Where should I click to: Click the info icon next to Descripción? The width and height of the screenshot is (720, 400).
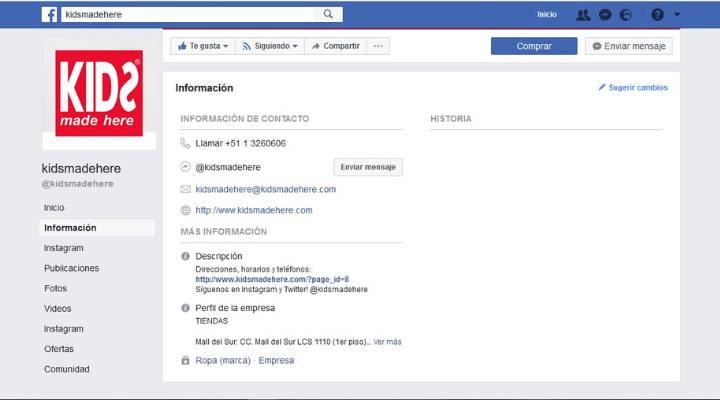click(x=185, y=256)
